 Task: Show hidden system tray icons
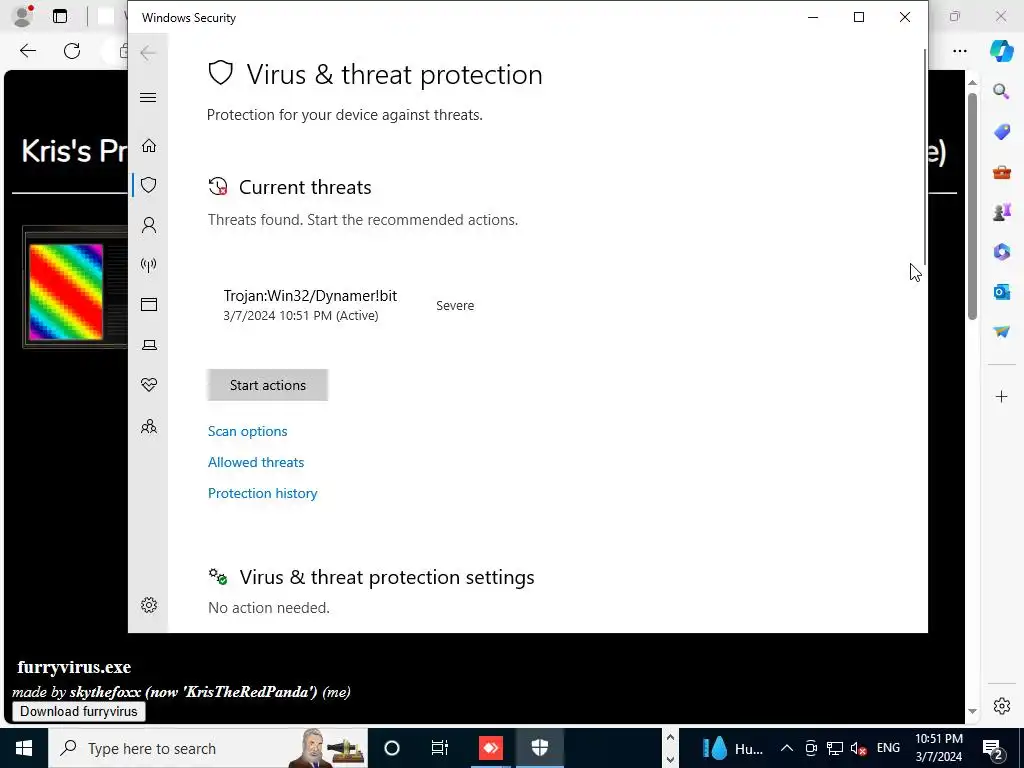tap(787, 748)
